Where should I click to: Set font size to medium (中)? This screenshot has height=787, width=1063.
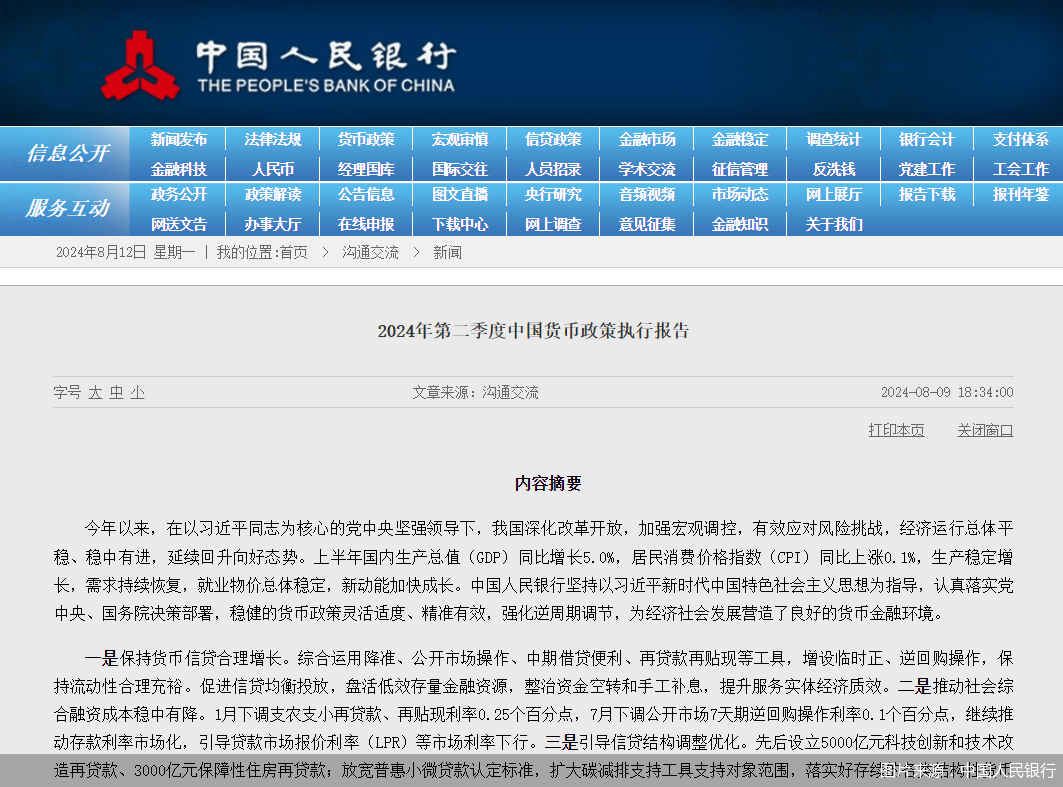[116, 393]
